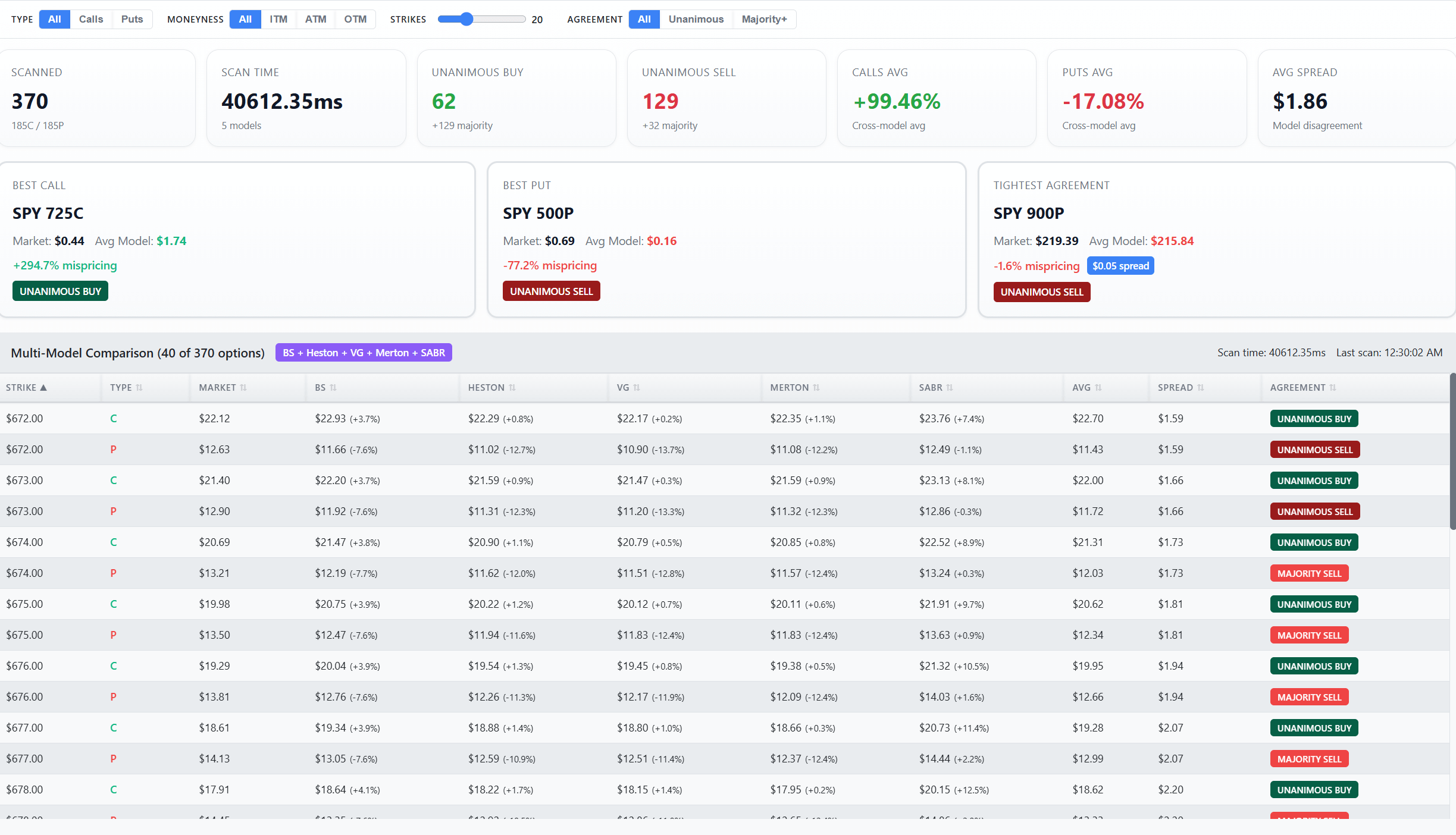Screen dimensions: 1456x835
Task: Select All in the MONEYNESS filter
Action: [x=245, y=19]
